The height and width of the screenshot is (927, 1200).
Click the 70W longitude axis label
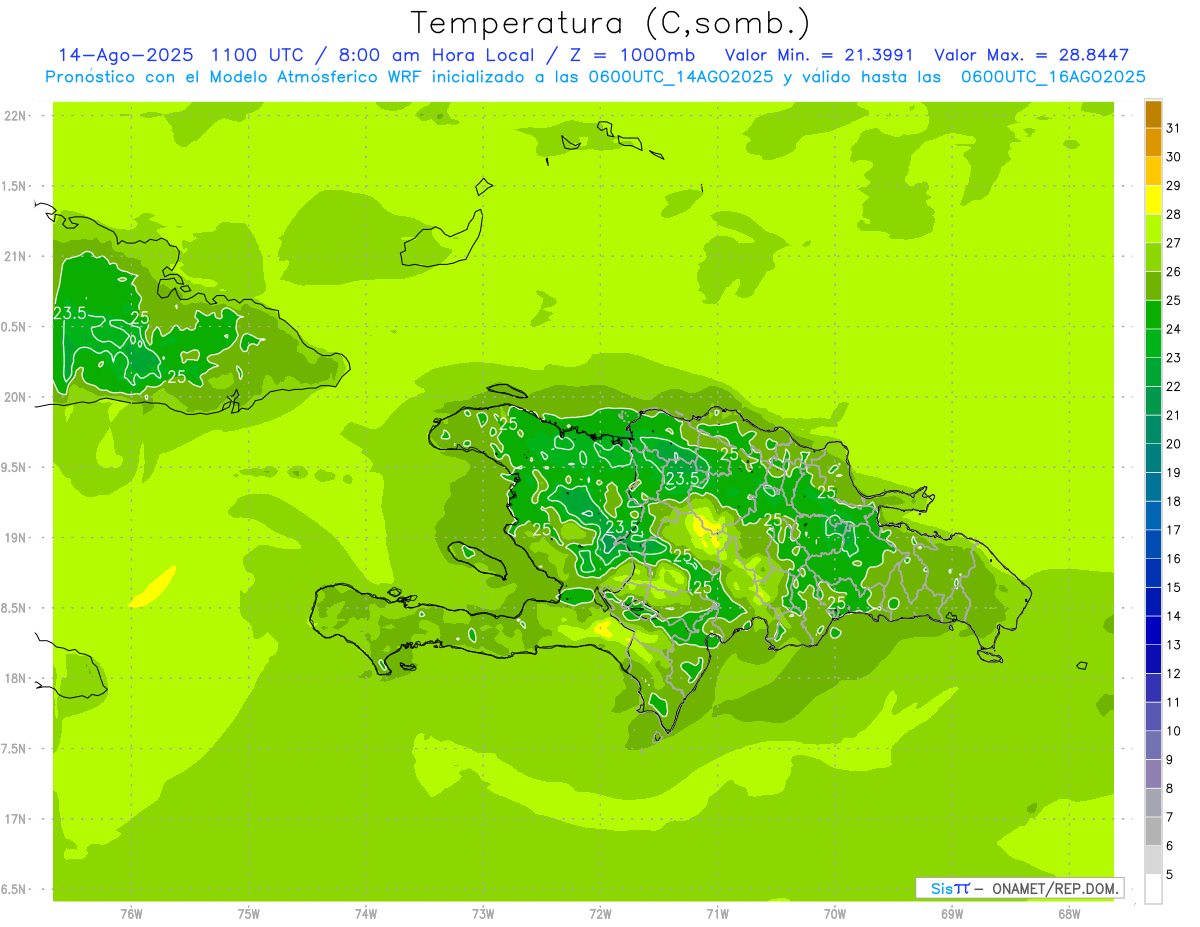[x=835, y=914]
